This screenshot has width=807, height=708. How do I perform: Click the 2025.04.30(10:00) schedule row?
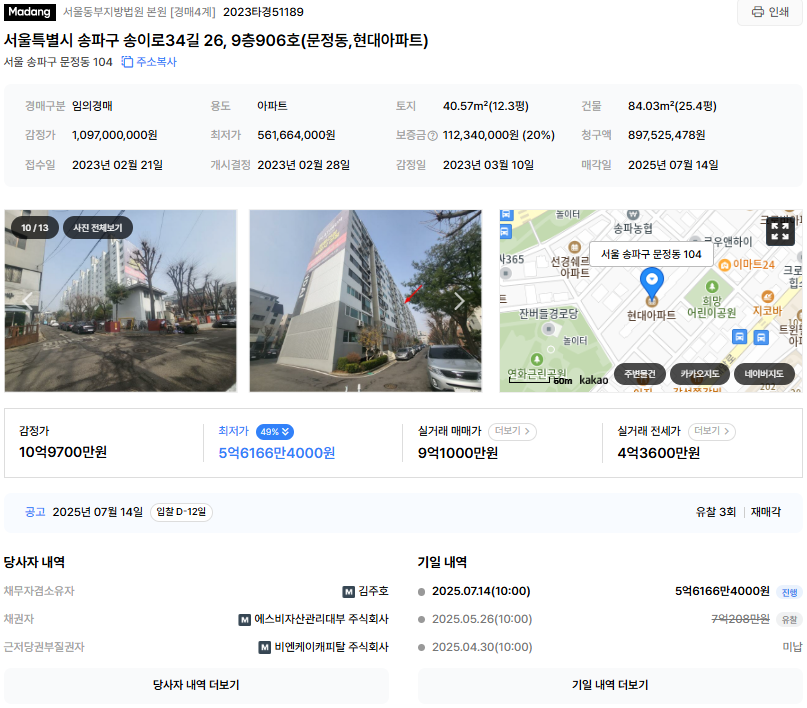coord(610,647)
